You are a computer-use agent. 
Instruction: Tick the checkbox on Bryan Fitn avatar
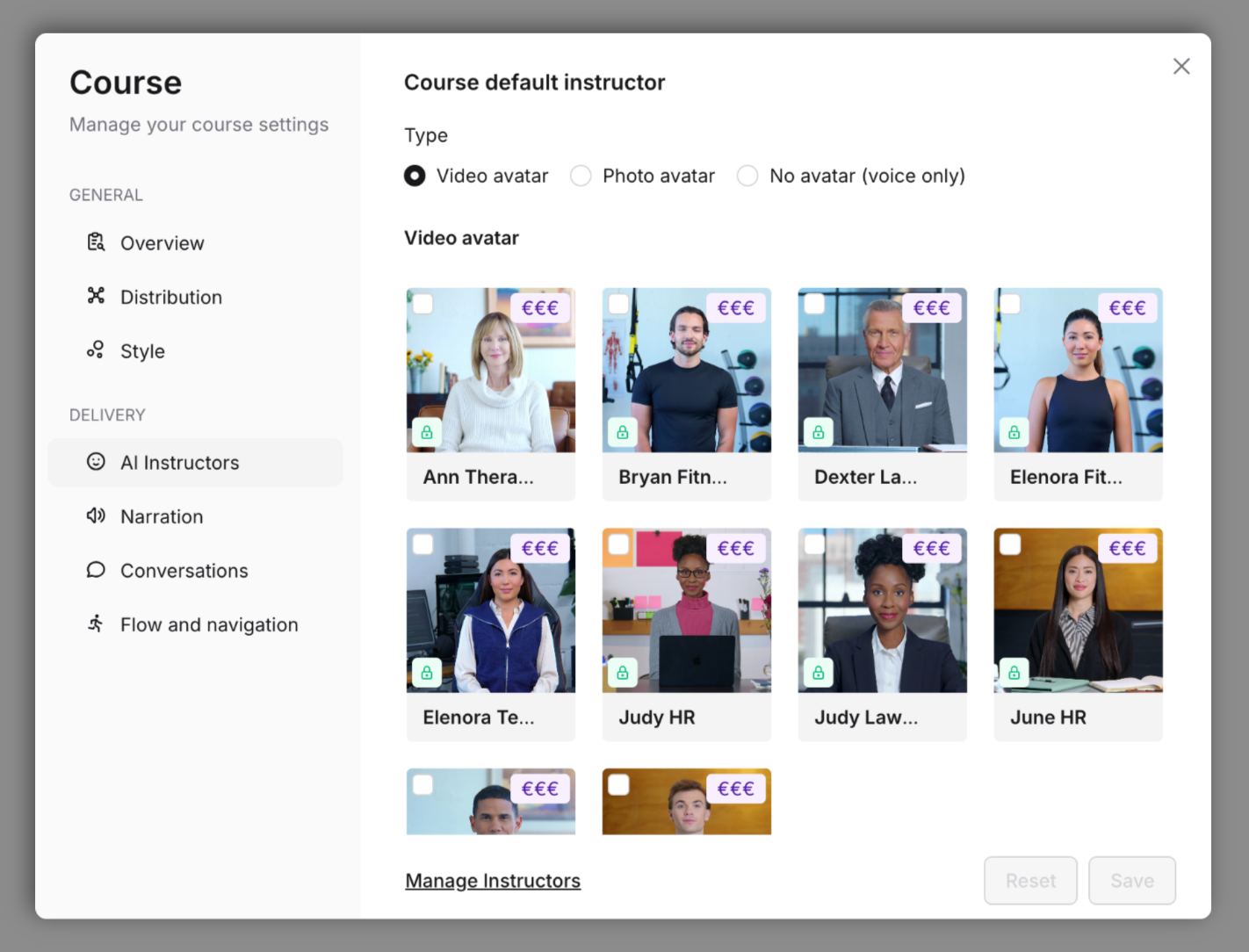coord(618,304)
